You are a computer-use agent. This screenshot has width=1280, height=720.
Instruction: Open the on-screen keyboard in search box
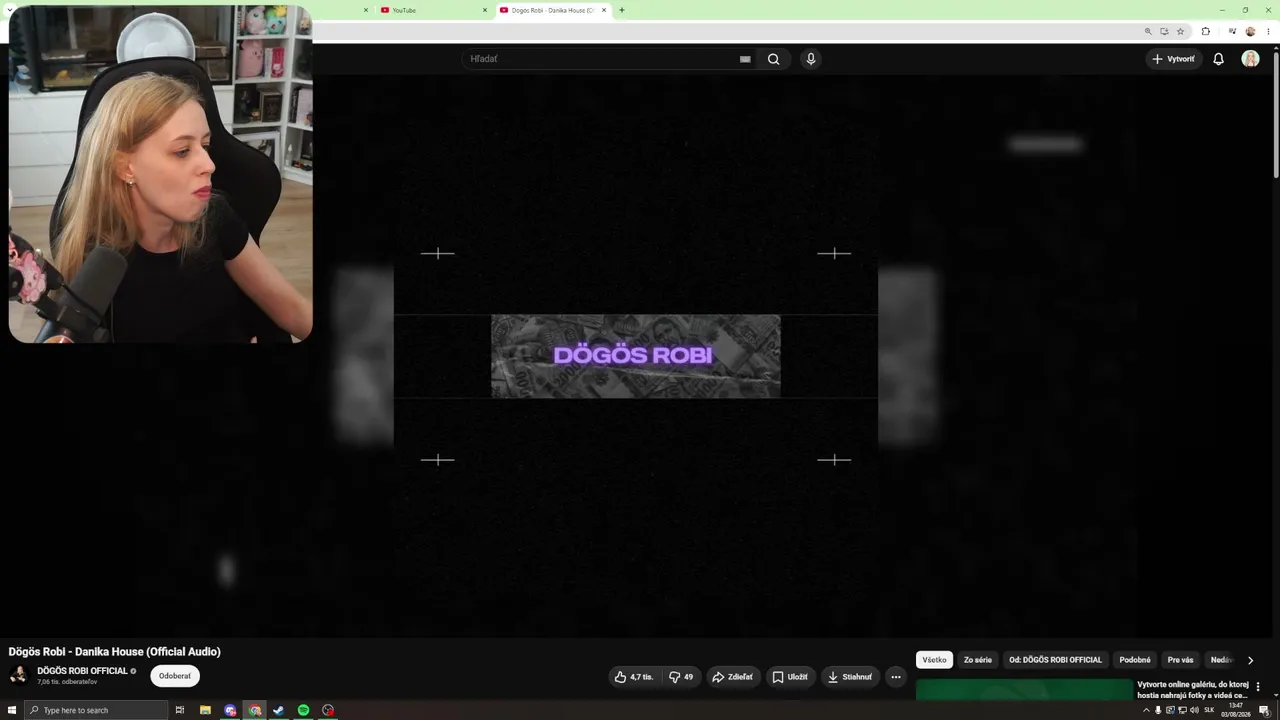tap(745, 59)
